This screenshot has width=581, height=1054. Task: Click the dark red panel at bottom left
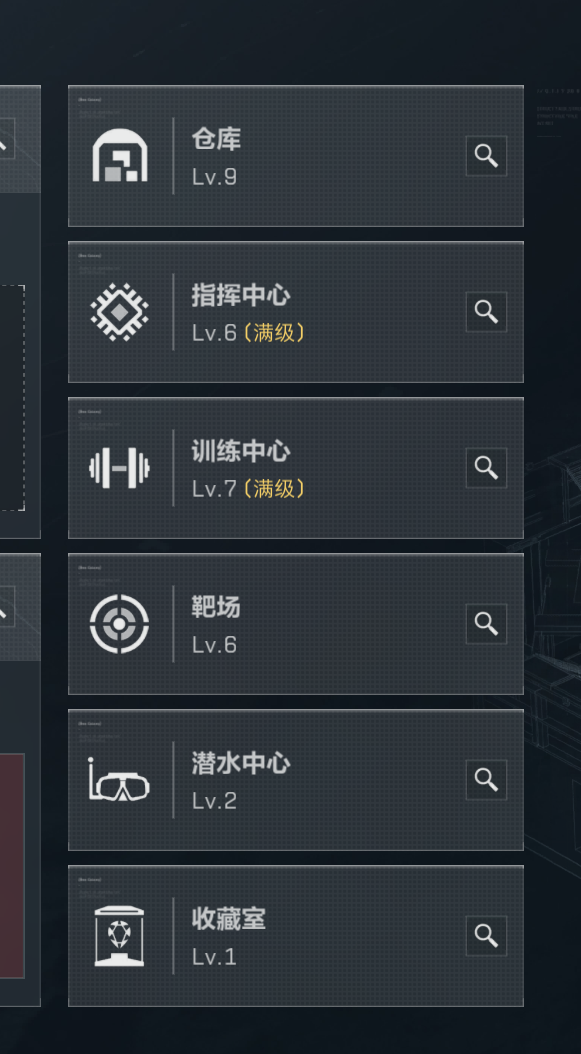coord(12,866)
